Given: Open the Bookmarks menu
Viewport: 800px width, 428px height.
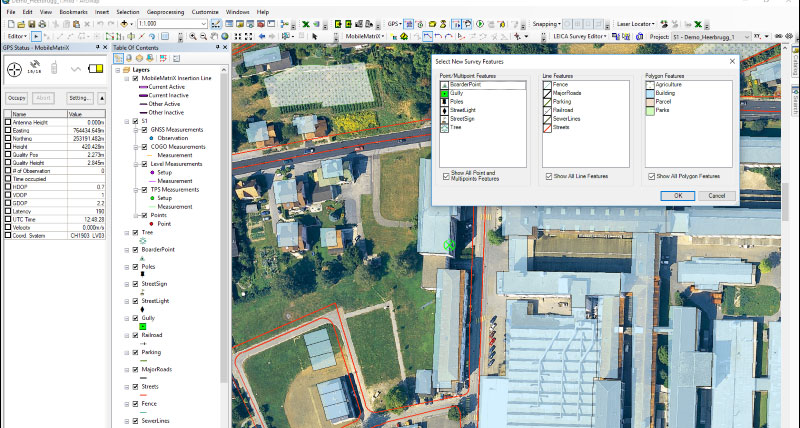Looking at the screenshot, I should [x=74, y=11].
